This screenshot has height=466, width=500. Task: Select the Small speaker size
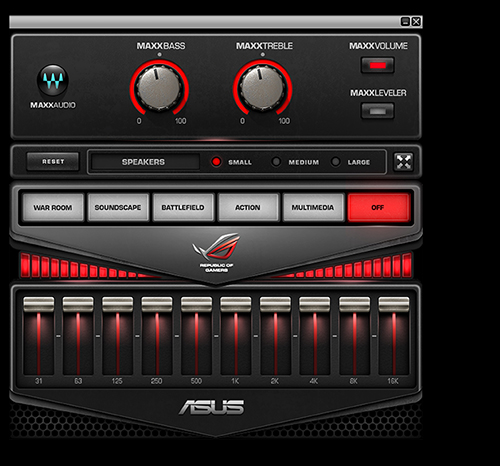pyautogui.click(x=216, y=162)
